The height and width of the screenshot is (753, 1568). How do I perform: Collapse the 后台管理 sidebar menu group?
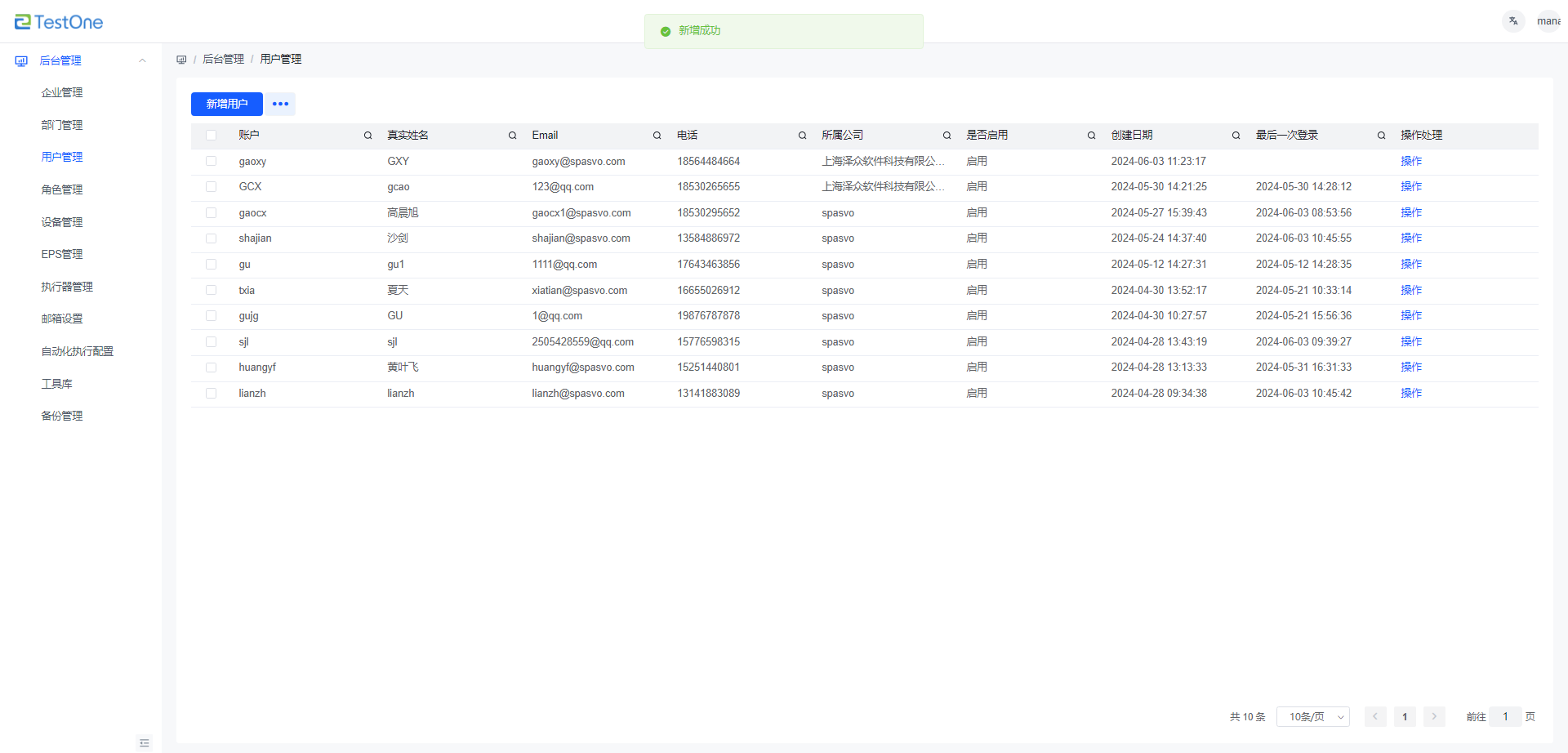click(x=142, y=60)
